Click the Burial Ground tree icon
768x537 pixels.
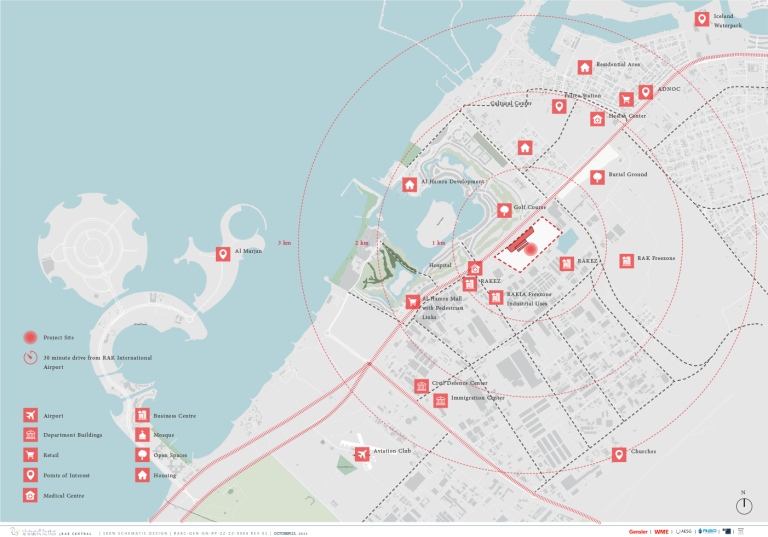[597, 177]
